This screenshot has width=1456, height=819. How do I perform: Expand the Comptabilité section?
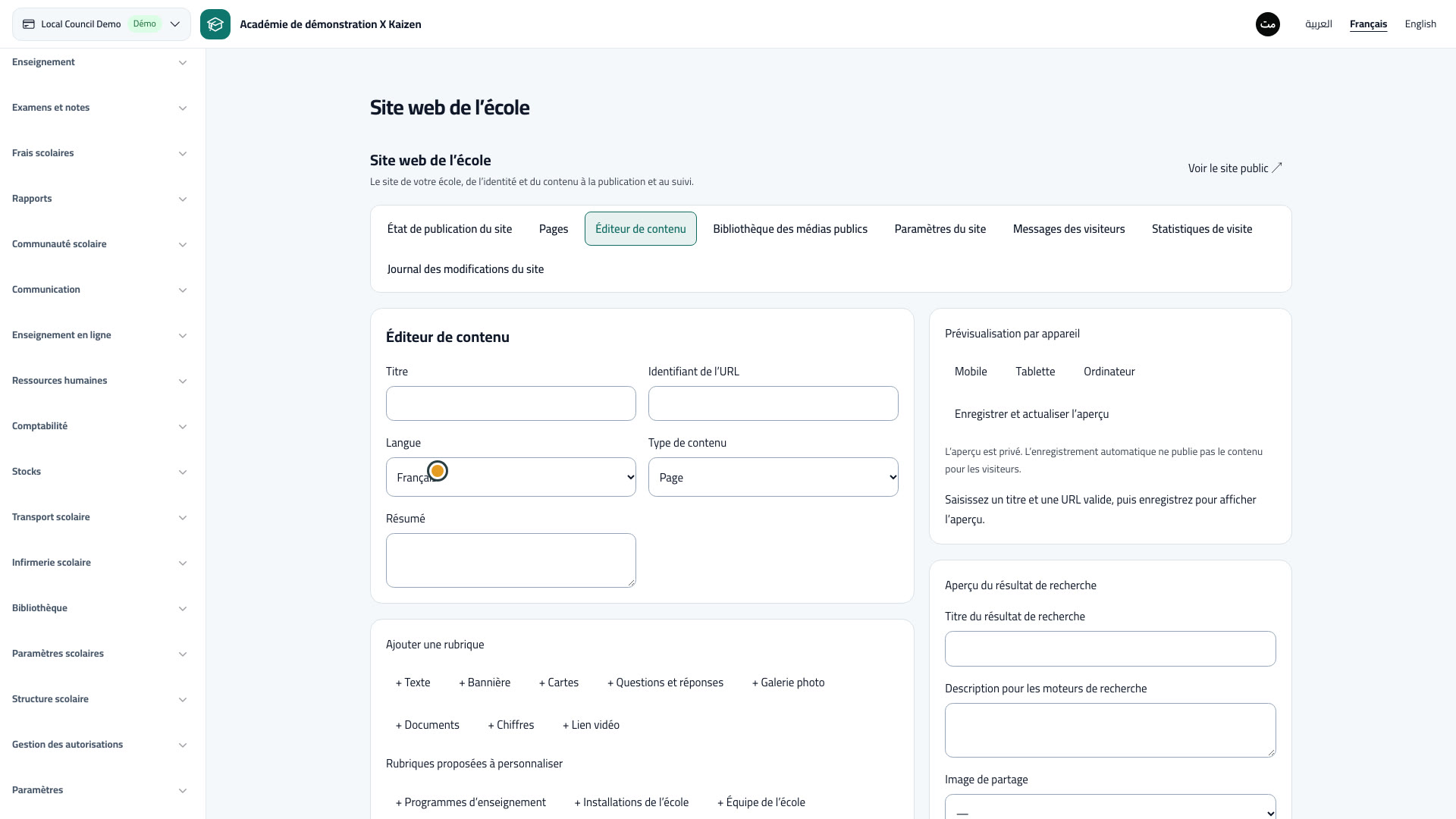point(99,426)
